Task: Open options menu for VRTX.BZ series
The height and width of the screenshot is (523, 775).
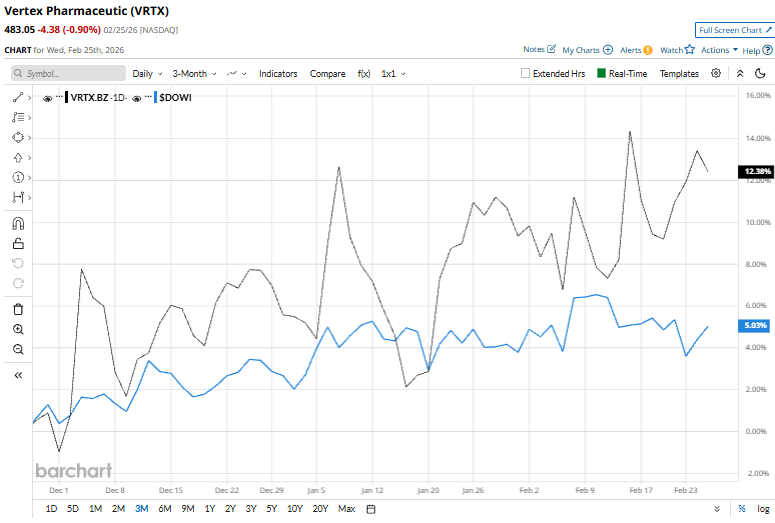Action: [59, 96]
